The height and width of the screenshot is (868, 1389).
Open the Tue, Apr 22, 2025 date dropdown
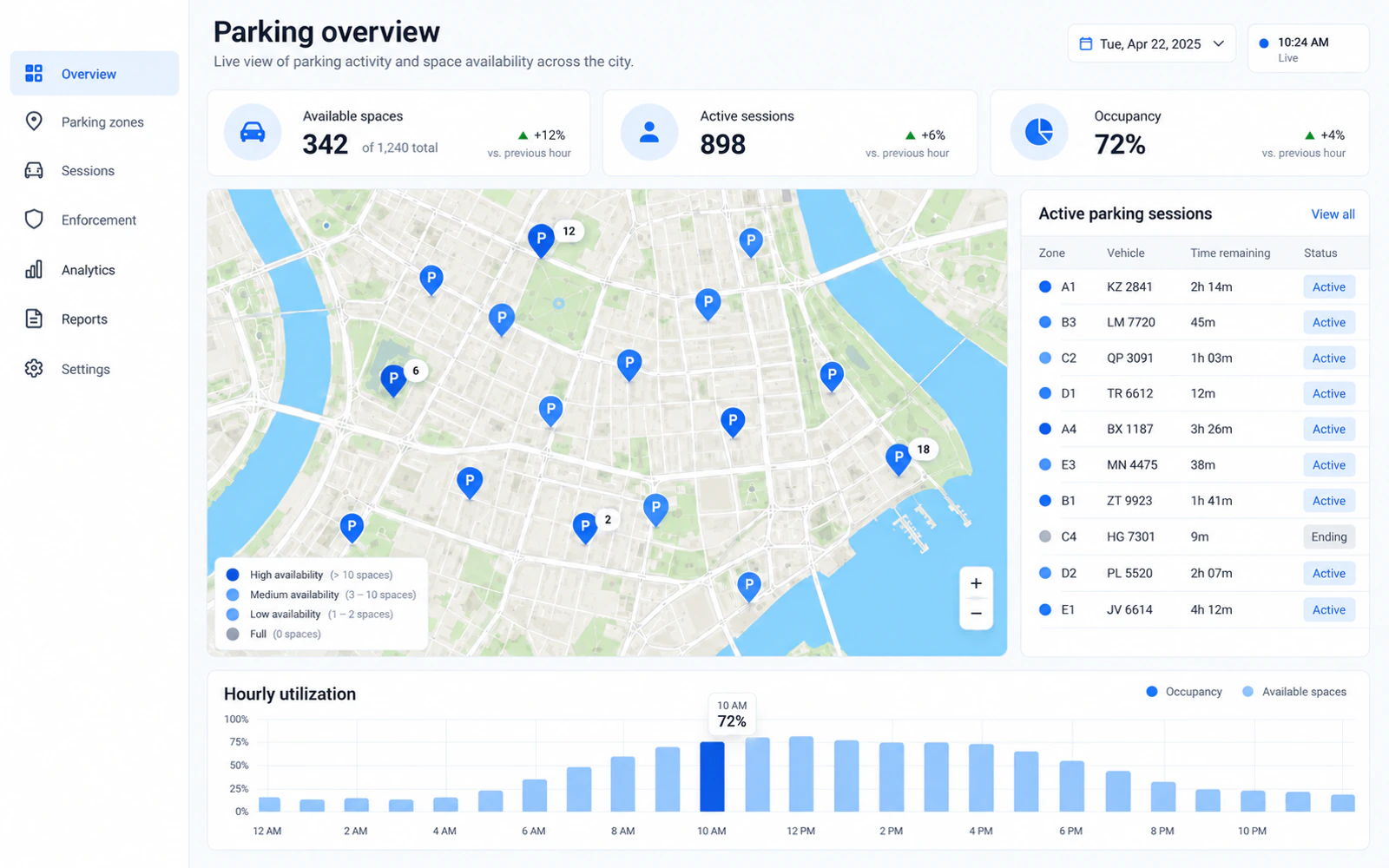tap(1151, 43)
